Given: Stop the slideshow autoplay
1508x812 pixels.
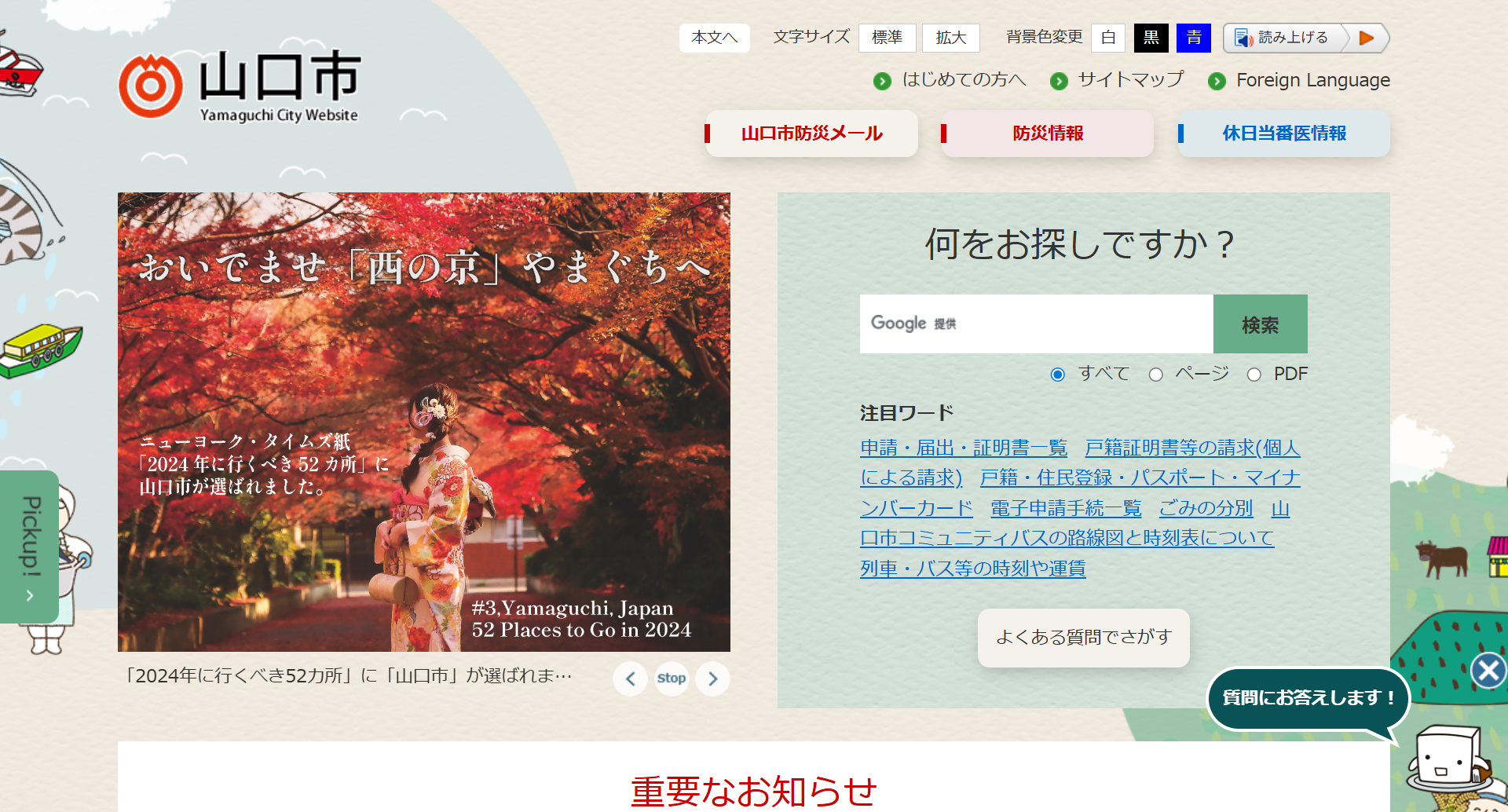Looking at the screenshot, I should click(672, 678).
